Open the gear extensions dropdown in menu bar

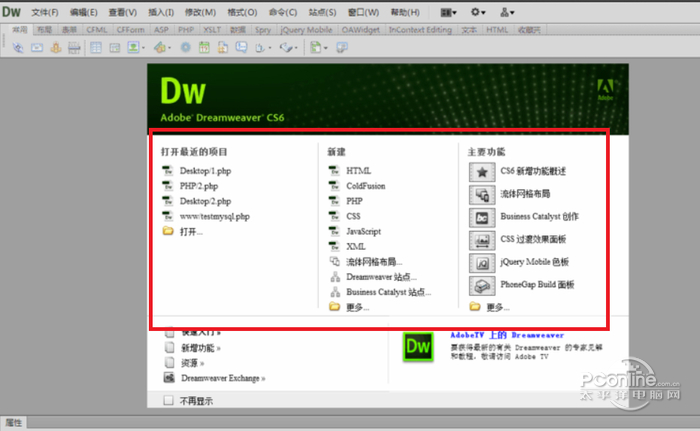pyautogui.click(x=478, y=13)
